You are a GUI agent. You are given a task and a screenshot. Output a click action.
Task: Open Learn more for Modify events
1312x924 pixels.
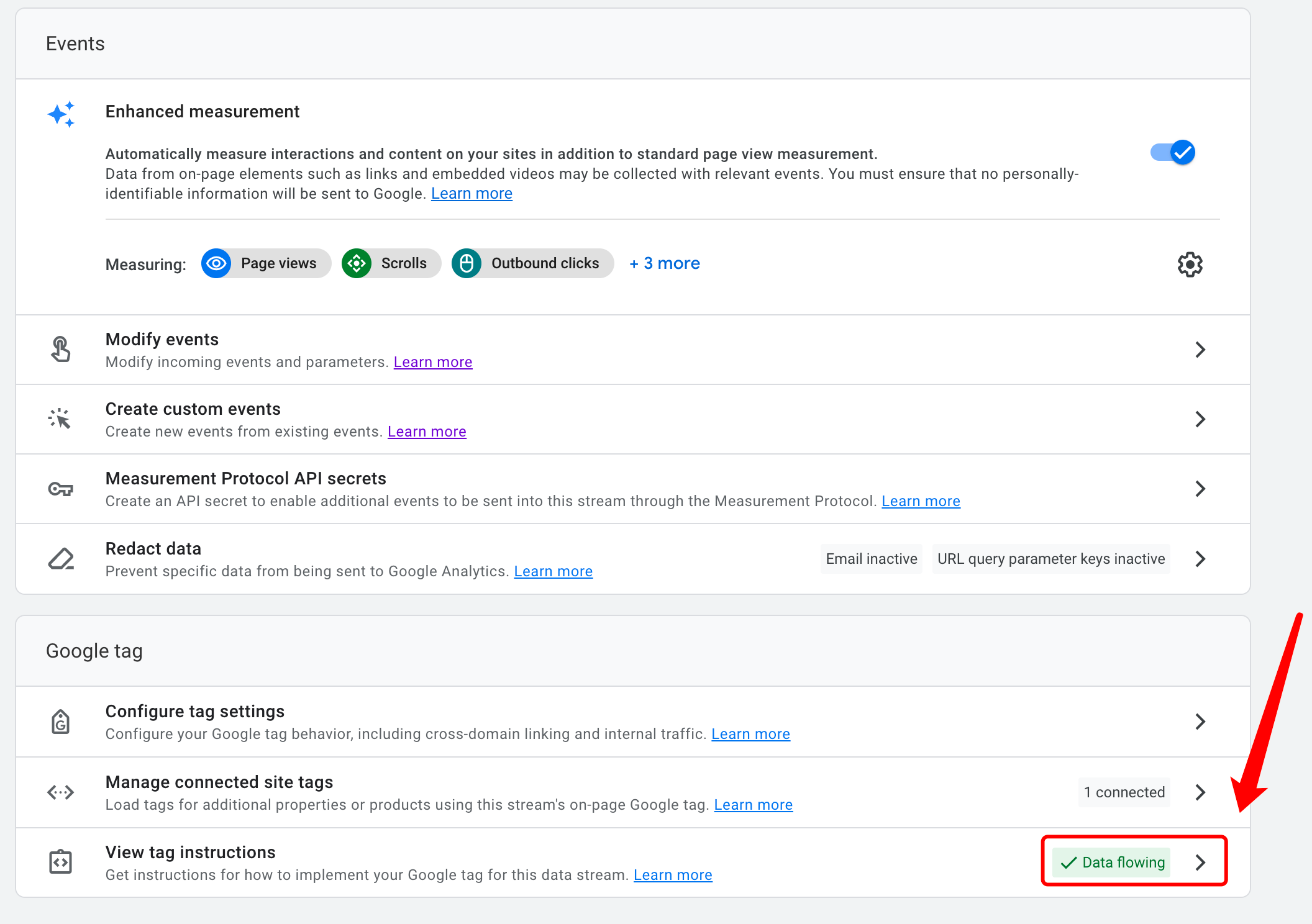coord(433,362)
